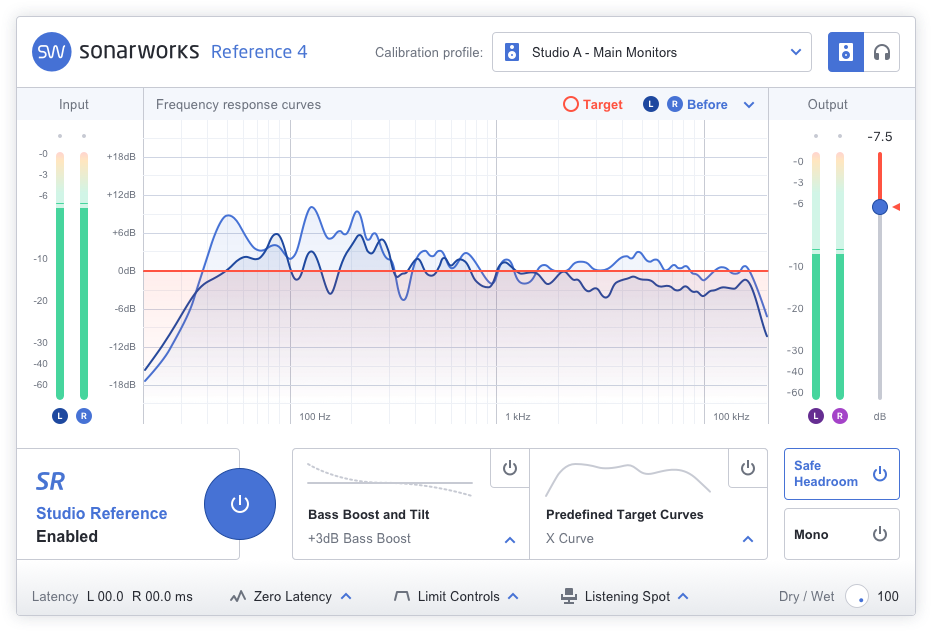Expand the Before curve view selector
Screen dimensions: 932x632
(749, 103)
